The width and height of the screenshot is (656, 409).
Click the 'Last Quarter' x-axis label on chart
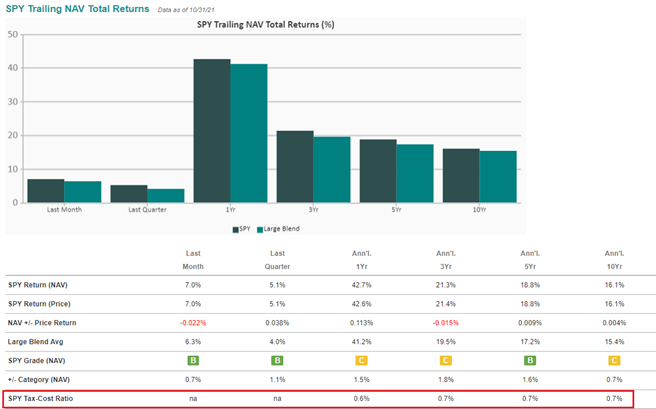click(147, 210)
